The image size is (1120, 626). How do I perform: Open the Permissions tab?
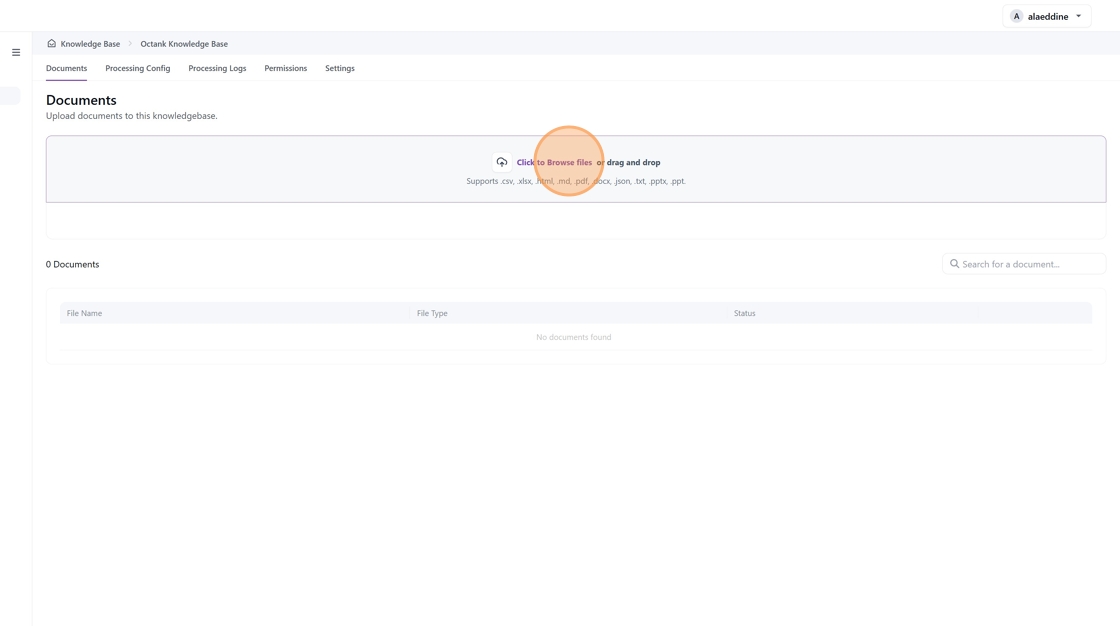coord(285,68)
